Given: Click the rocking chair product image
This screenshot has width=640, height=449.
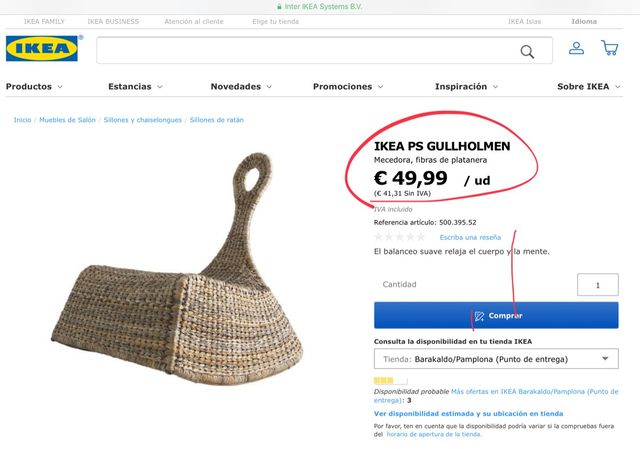Looking at the screenshot, I should point(177,269).
